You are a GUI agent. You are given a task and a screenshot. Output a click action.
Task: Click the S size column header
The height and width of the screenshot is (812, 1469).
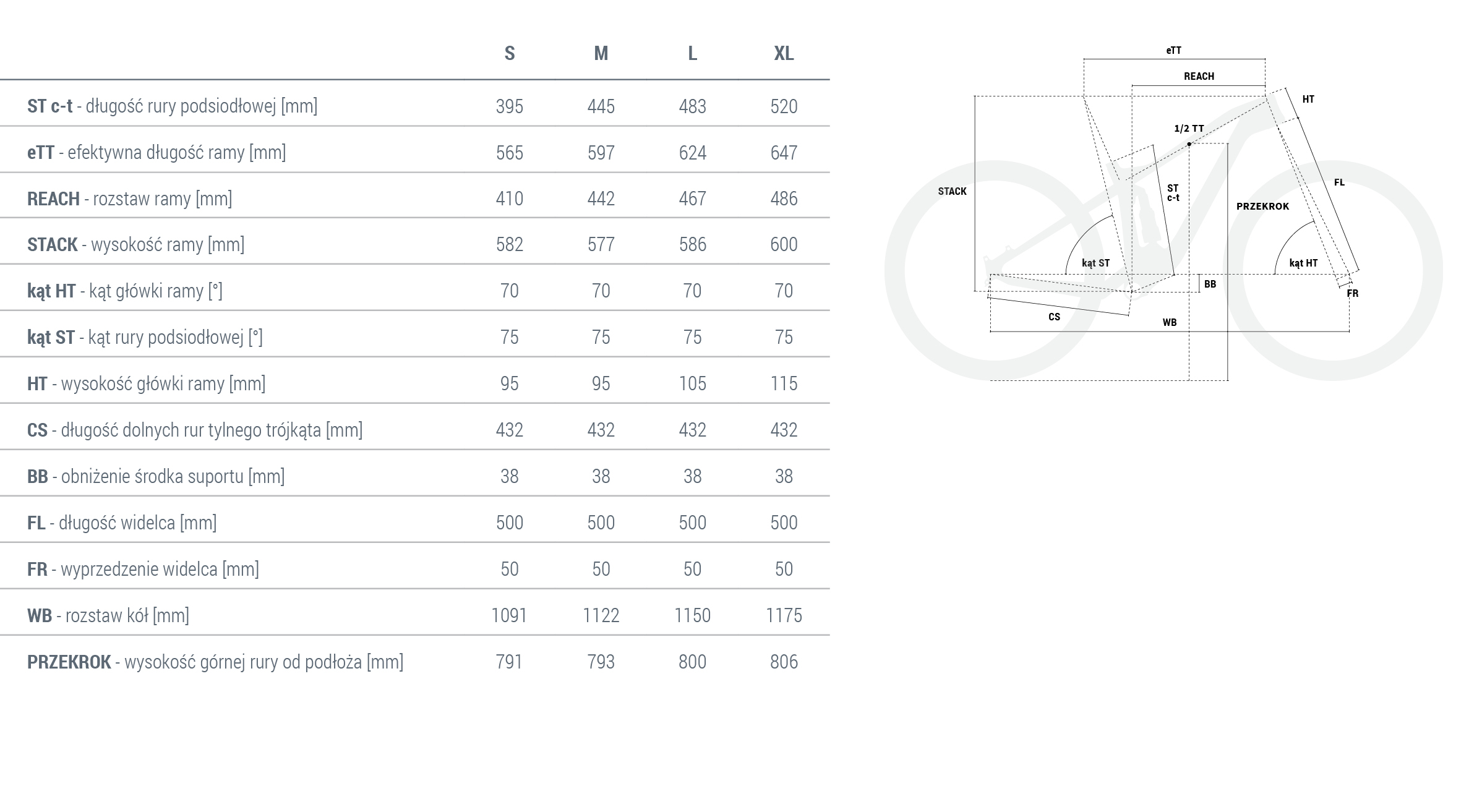509,54
